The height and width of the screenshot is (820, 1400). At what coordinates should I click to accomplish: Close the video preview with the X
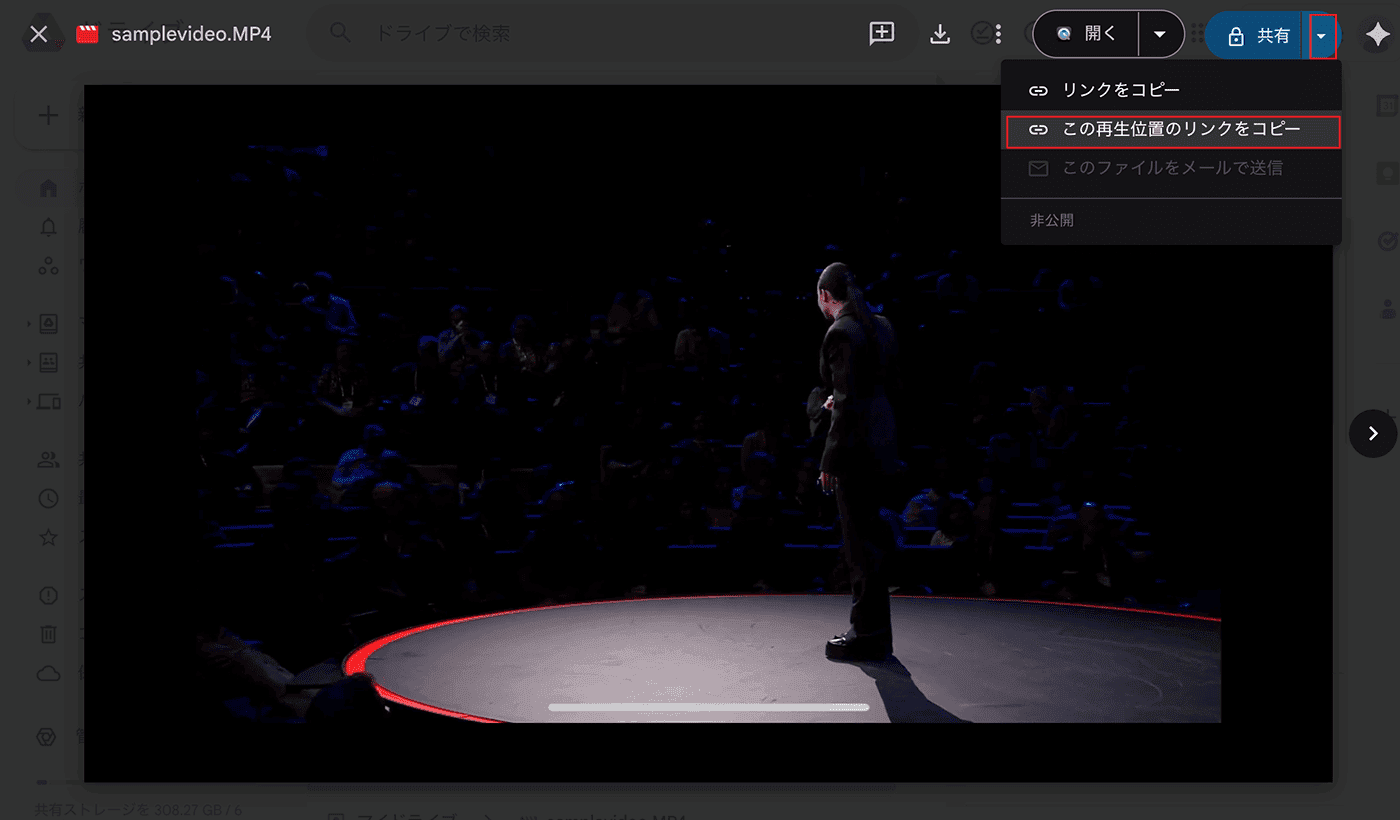38,35
